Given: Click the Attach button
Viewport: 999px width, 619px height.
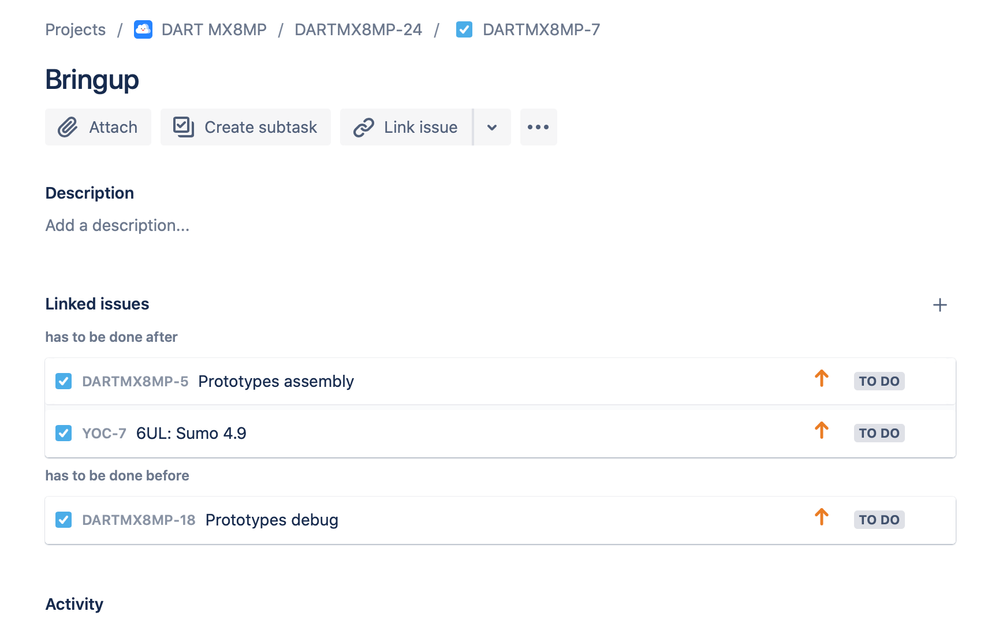Looking at the screenshot, I should (98, 127).
